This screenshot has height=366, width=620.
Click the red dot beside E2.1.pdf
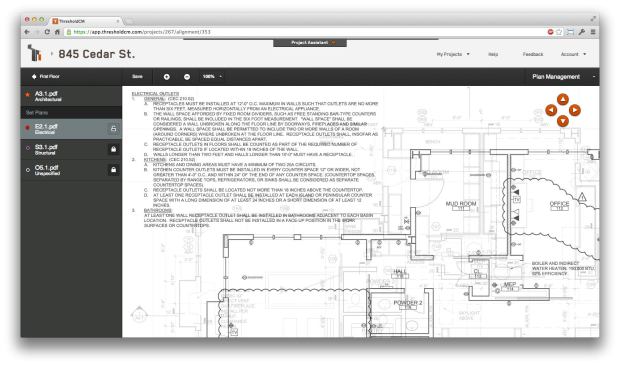28,128
